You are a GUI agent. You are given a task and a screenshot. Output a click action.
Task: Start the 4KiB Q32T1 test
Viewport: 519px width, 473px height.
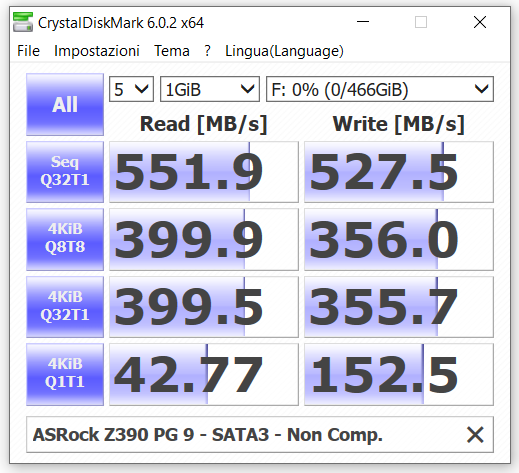click(65, 307)
